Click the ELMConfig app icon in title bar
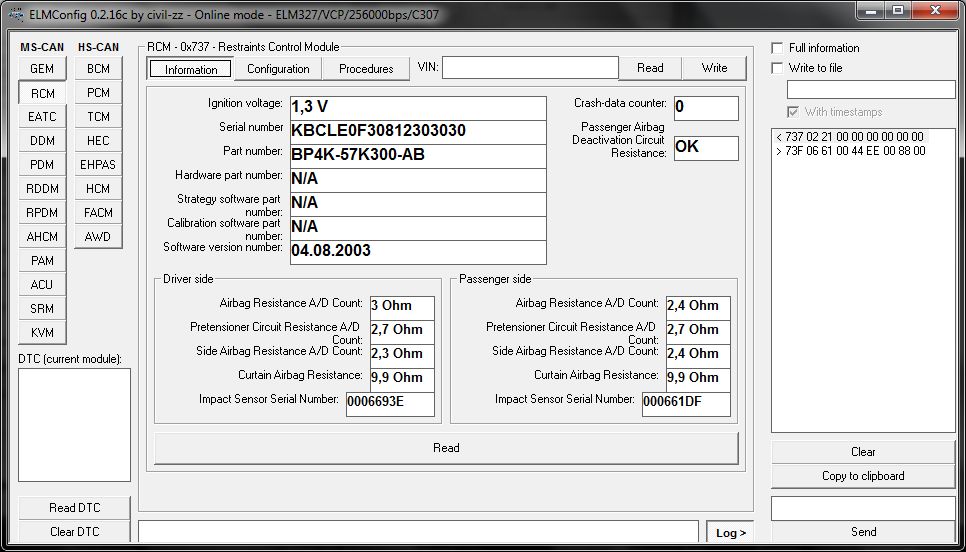Image resolution: width=966 pixels, height=552 pixels. (13, 14)
